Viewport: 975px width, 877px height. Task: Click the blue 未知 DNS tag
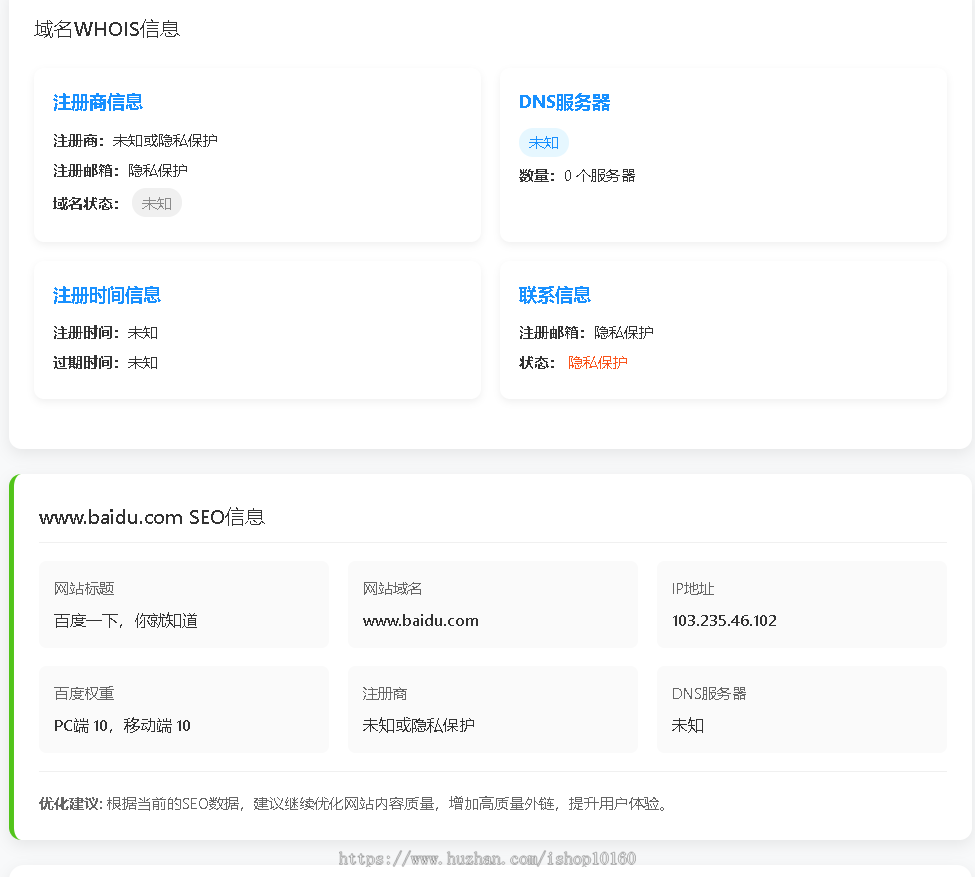coord(543,142)
